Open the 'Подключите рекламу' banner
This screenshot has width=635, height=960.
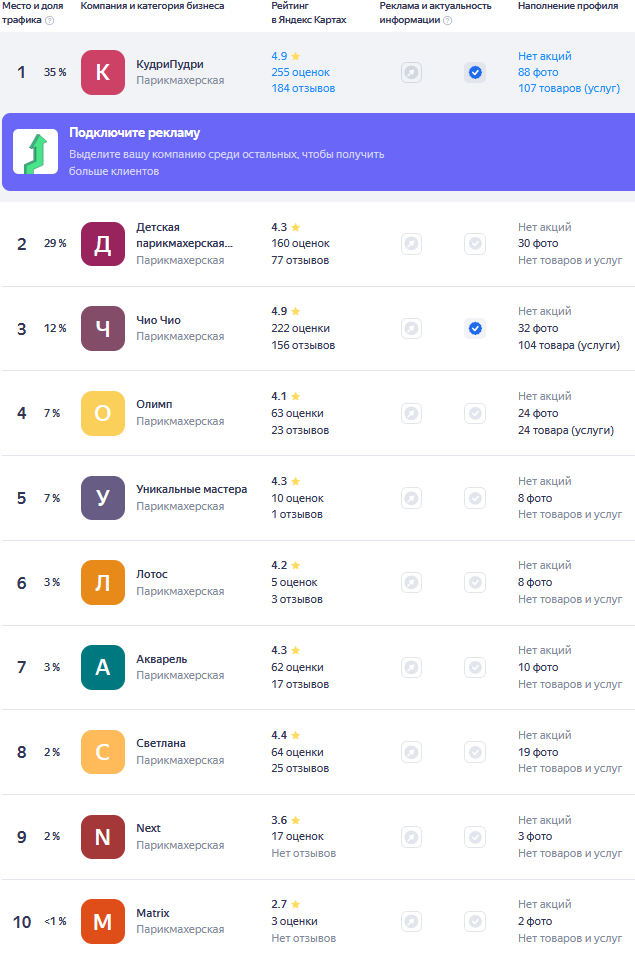318,152
